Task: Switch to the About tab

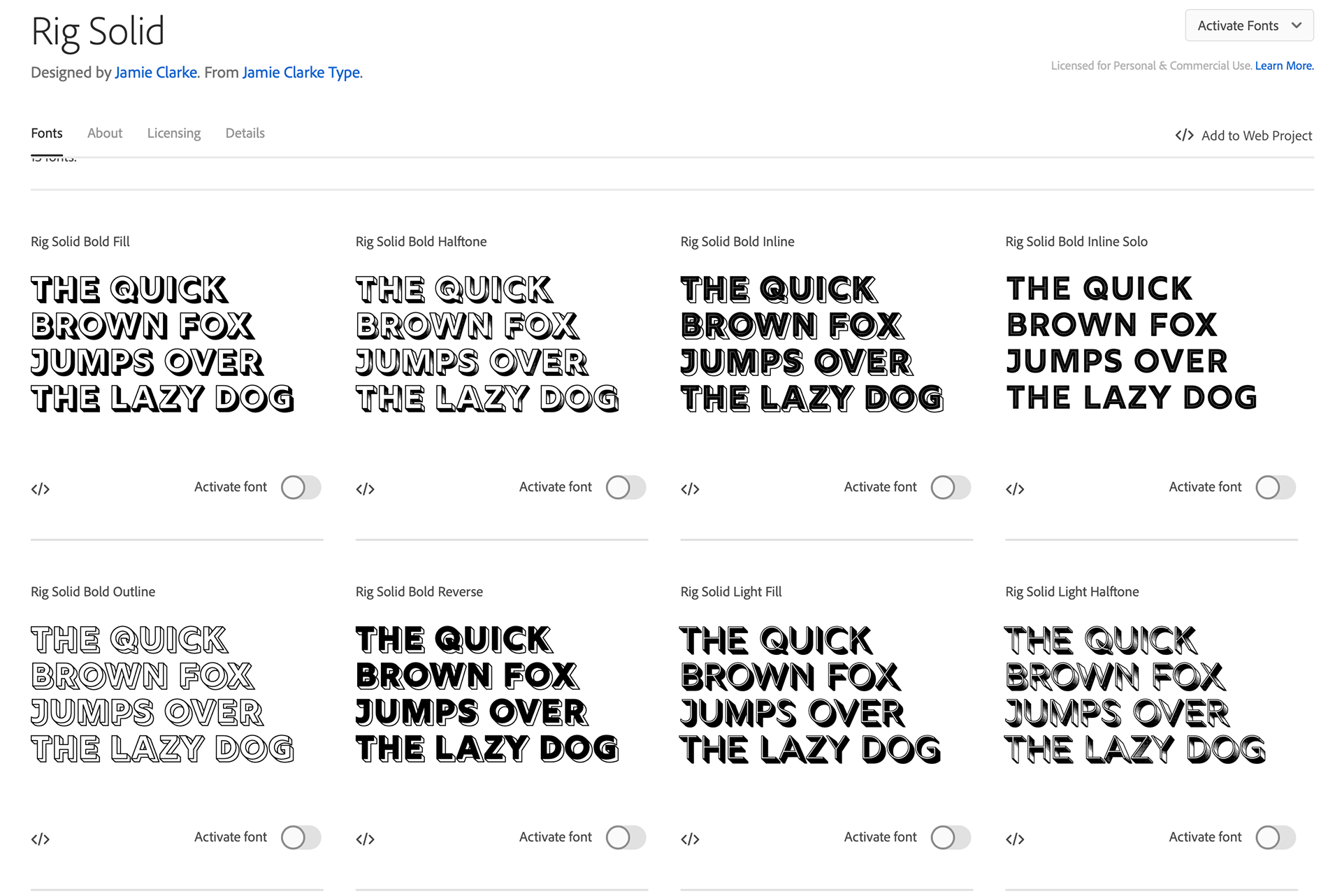Action: click(x=105, y=133)
